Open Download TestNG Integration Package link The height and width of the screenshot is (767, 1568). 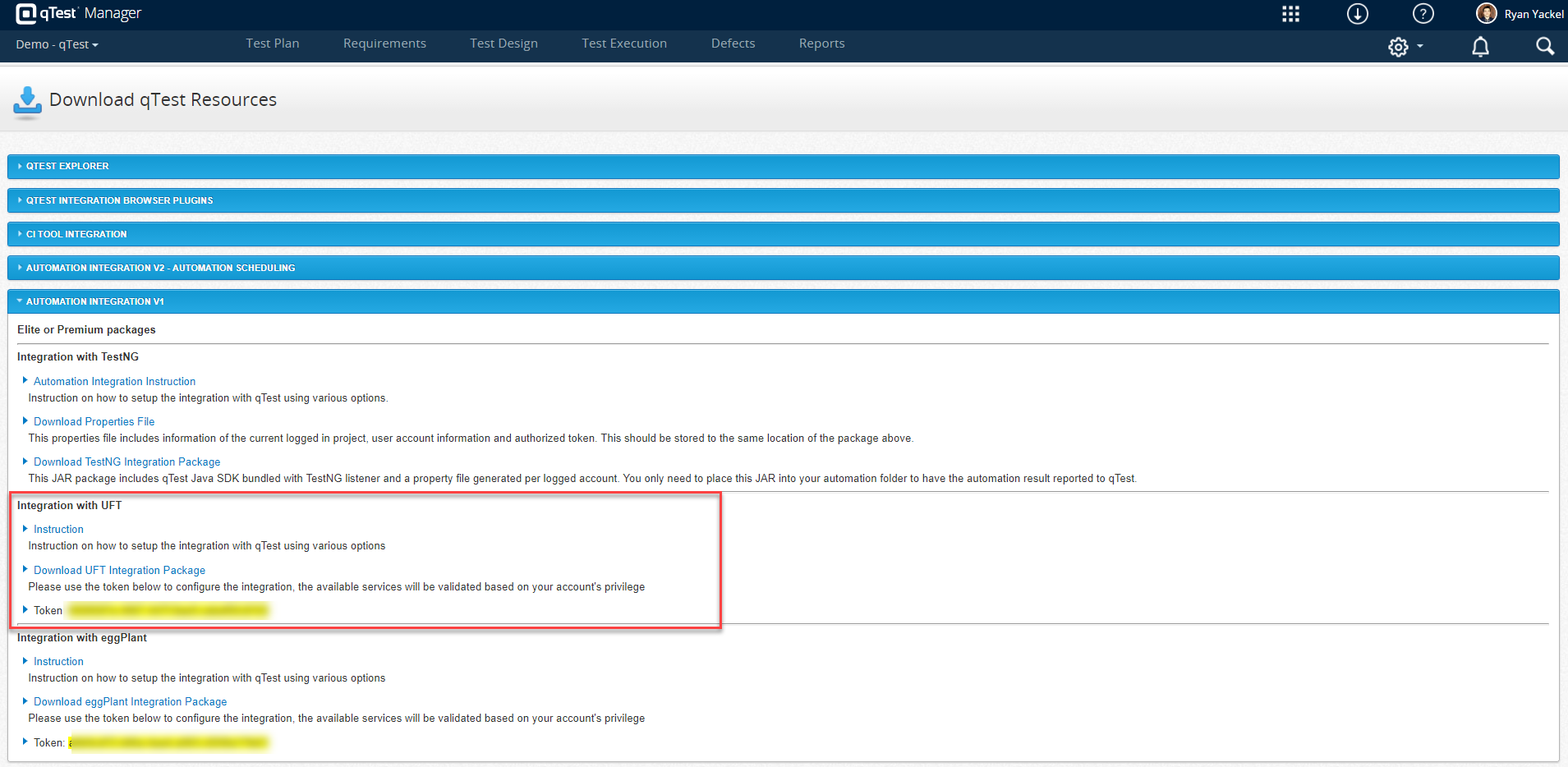[x=126, y=462]
